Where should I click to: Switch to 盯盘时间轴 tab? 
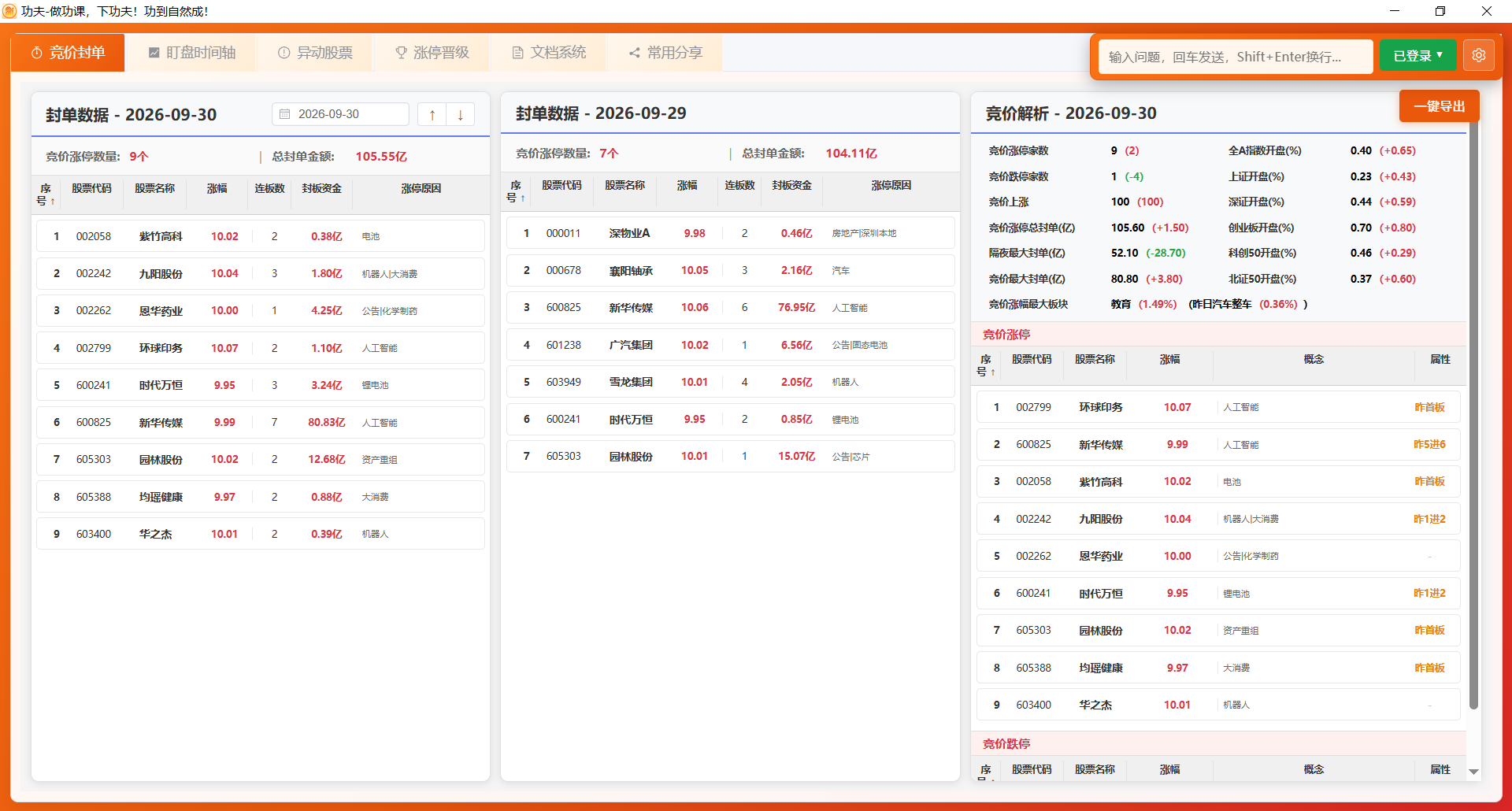pos(191,53)
